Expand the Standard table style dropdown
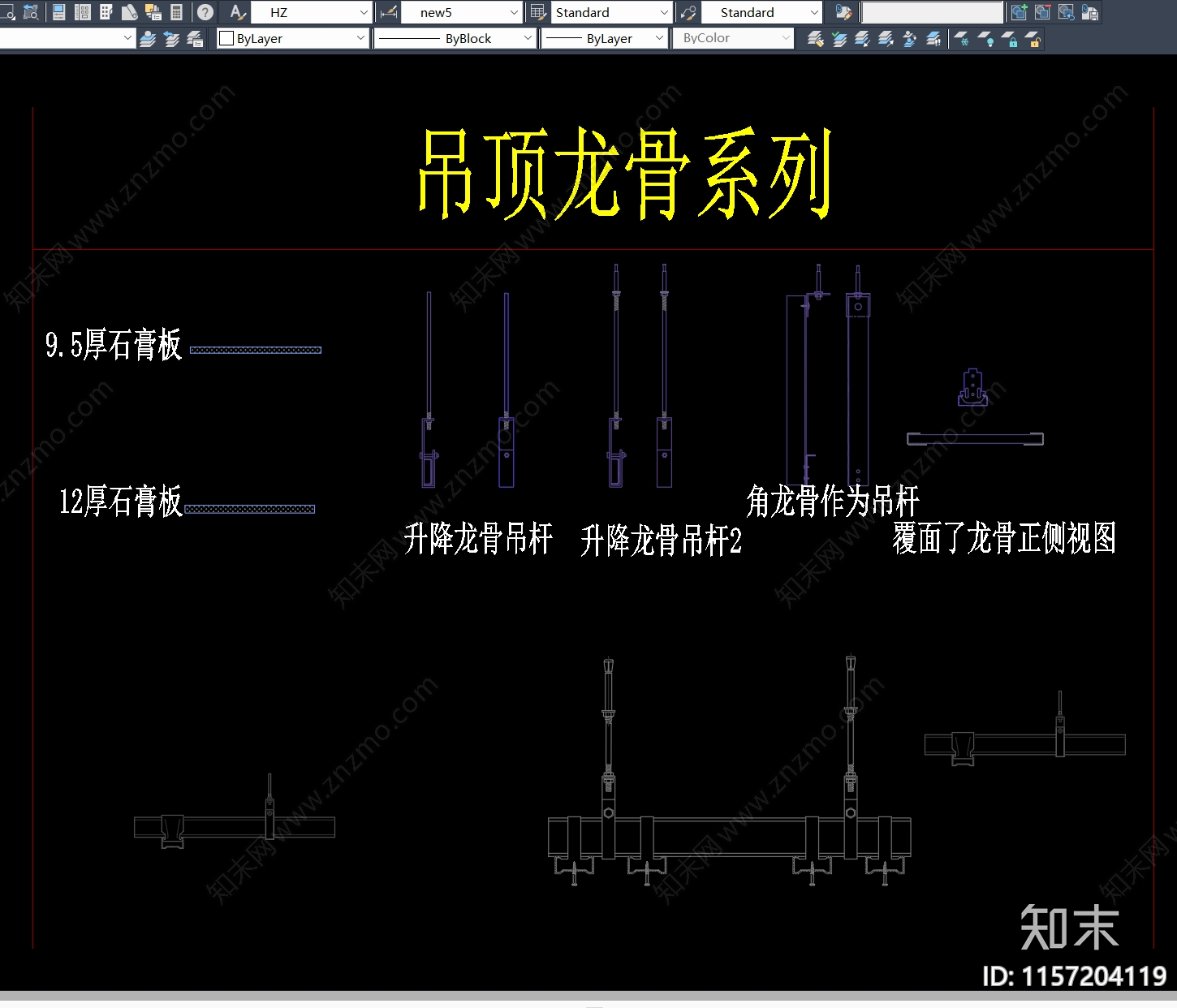Image resolution: width=1177 pixels, height=1008 pixels. pyautogui.click(x=664, y=12)
